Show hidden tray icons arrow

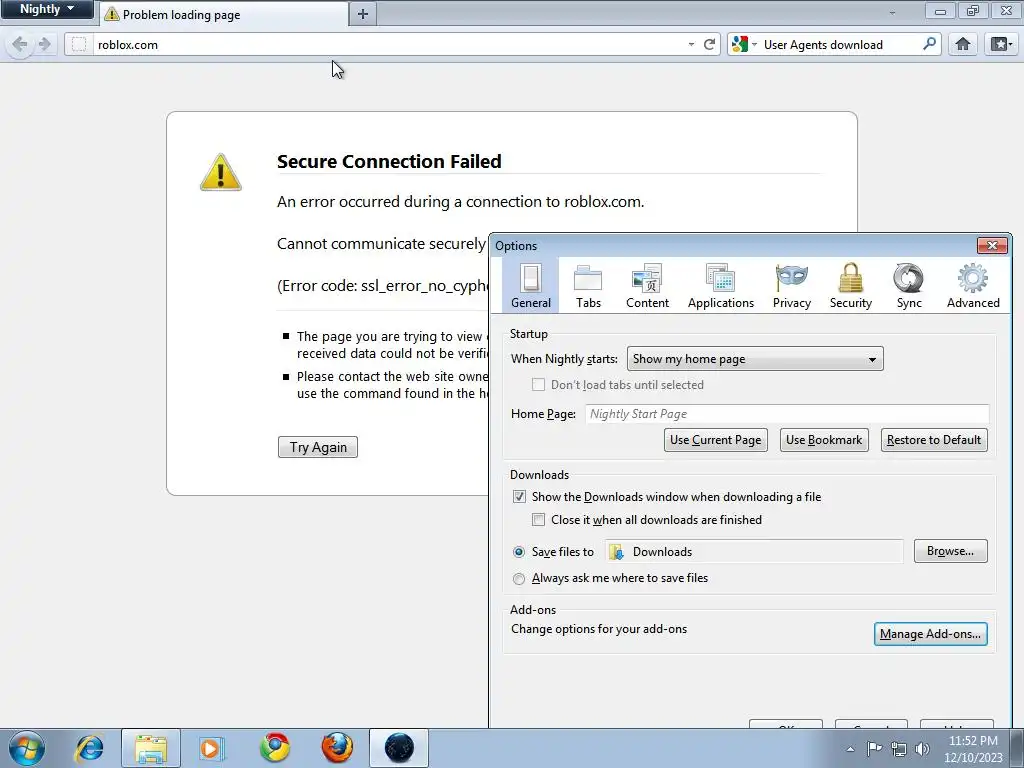(850, 749)
